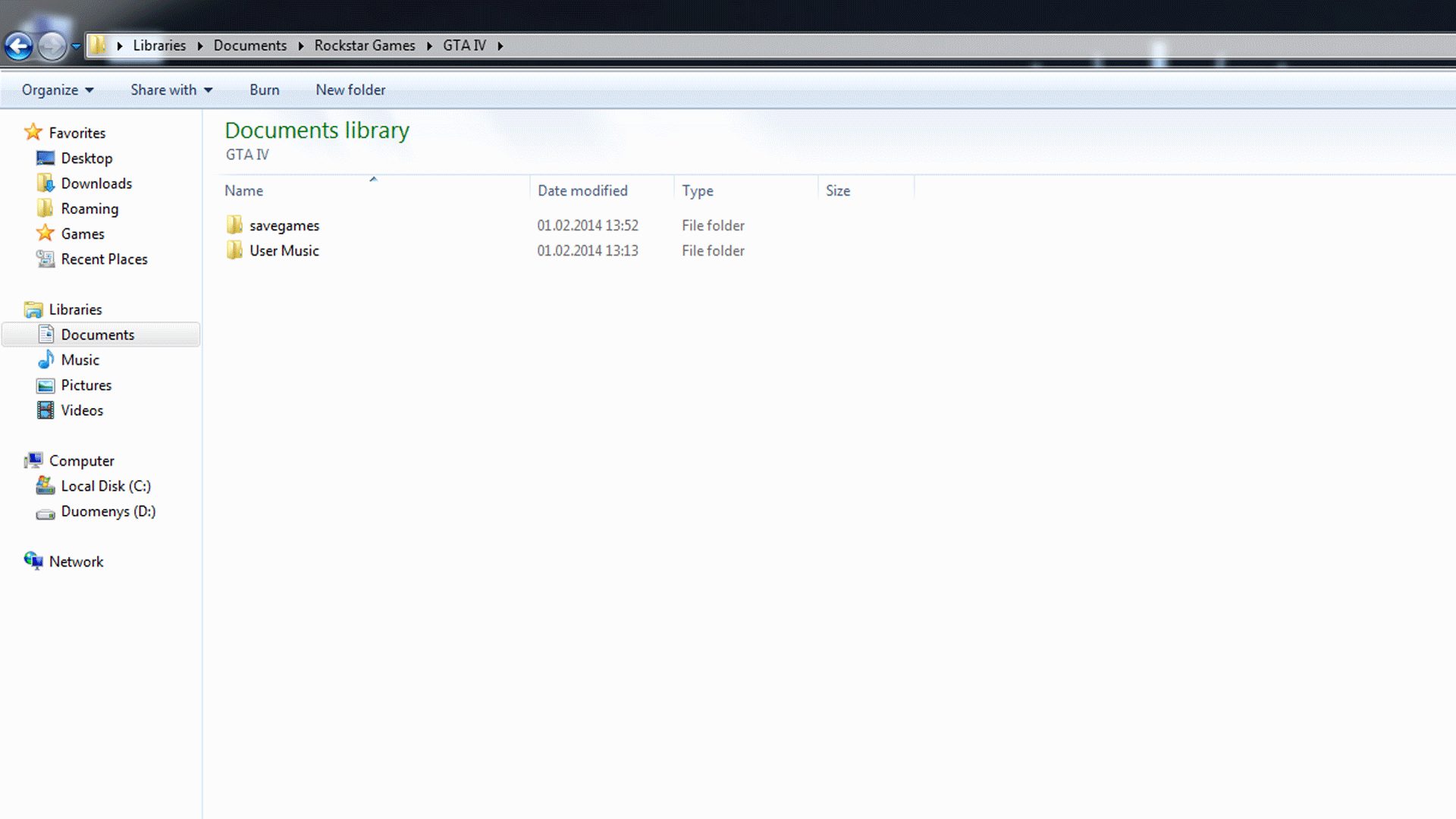1456x819 pixels.
Task: Click the Libraries icon in sidebar
Action: (x=33, y=309)
